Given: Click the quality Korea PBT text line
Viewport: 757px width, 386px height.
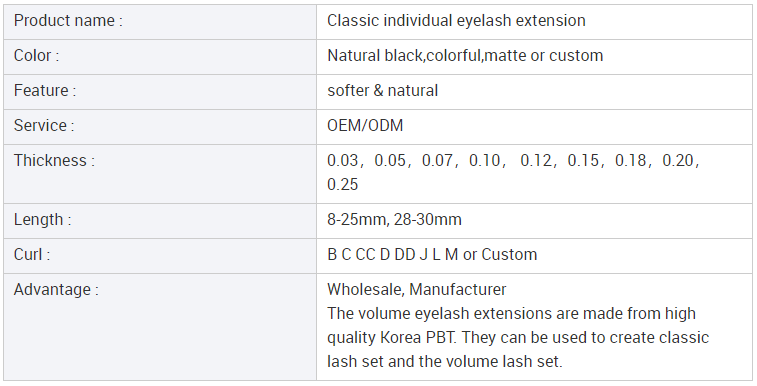Looking at the screenshot, I should point(518,337).
